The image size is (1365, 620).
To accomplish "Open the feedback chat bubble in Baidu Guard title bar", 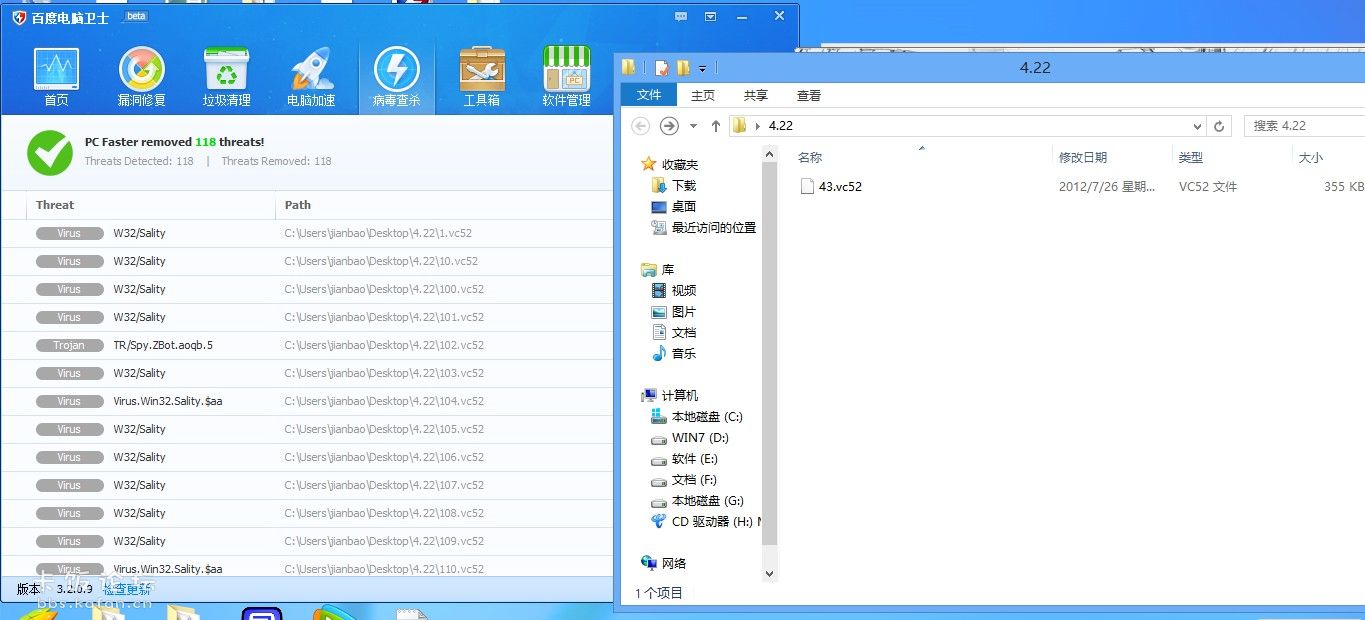I will coord(681,16).
